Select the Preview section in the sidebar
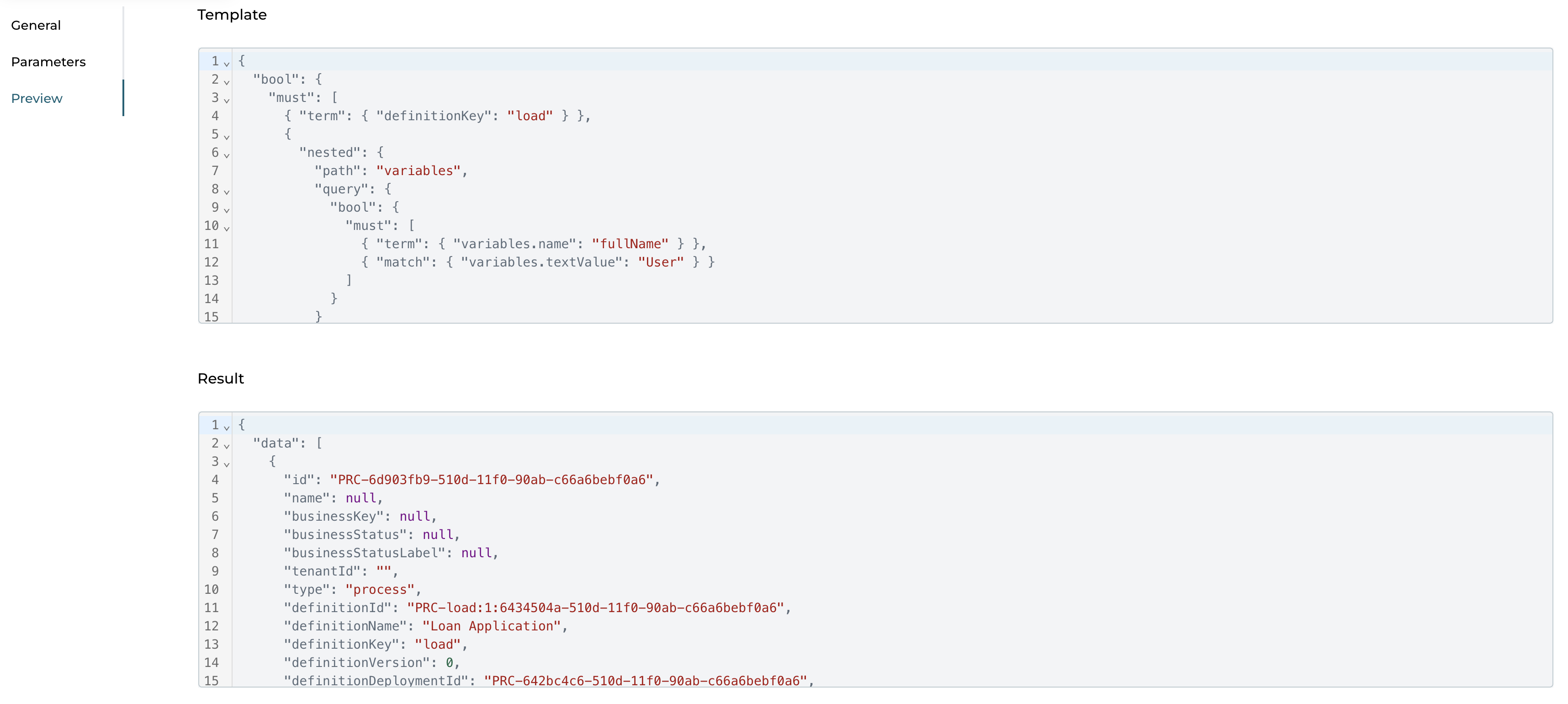The height and width of the screenshot is (704, 1568). [37, 98]
